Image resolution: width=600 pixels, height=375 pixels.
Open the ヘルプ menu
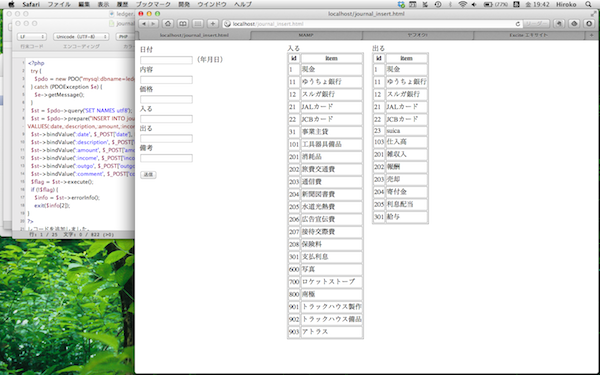coord(243,5)
